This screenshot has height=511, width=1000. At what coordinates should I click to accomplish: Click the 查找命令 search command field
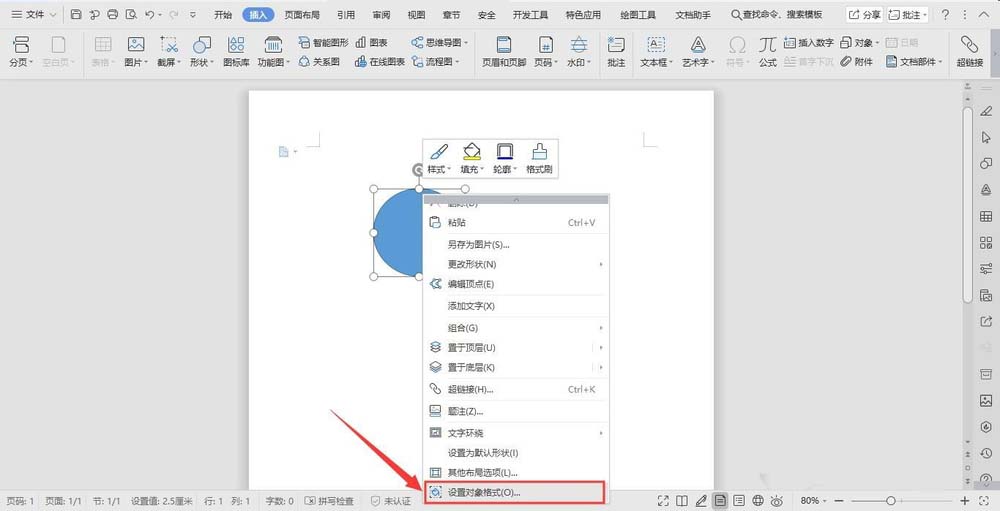(777, 14)
